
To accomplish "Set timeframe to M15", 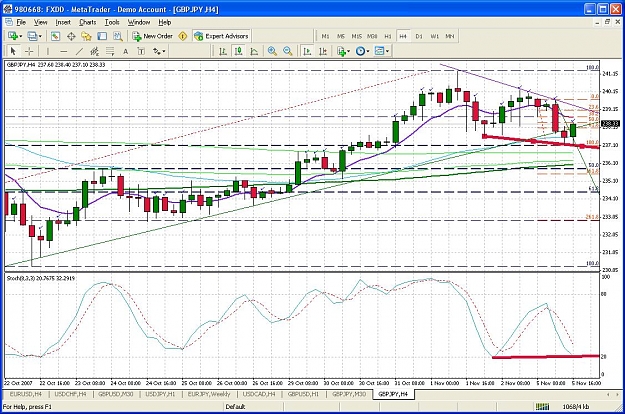I will [x=356, y=36].
